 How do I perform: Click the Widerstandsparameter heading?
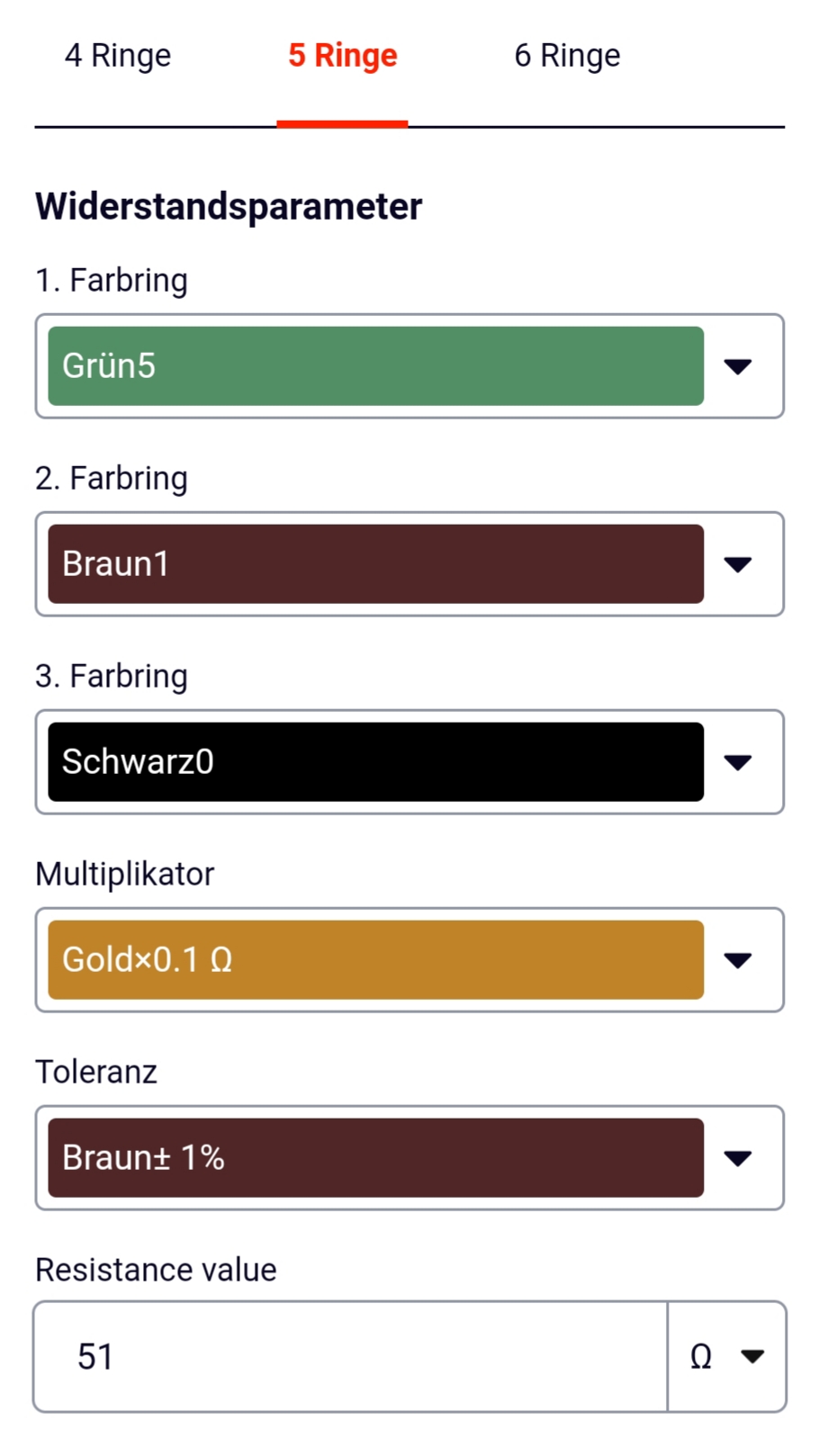coord(229,206)
